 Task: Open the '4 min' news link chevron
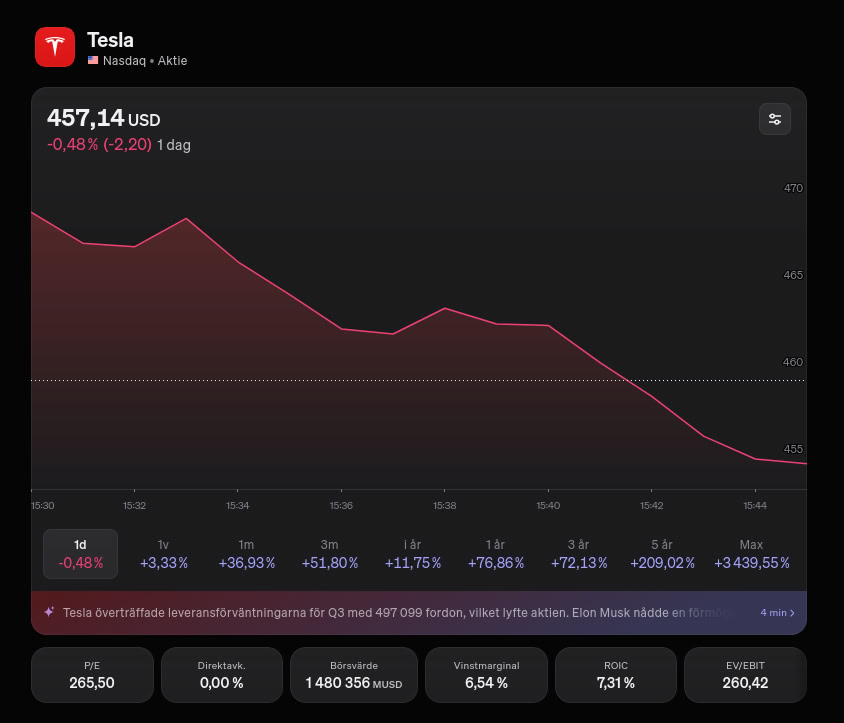777,613
